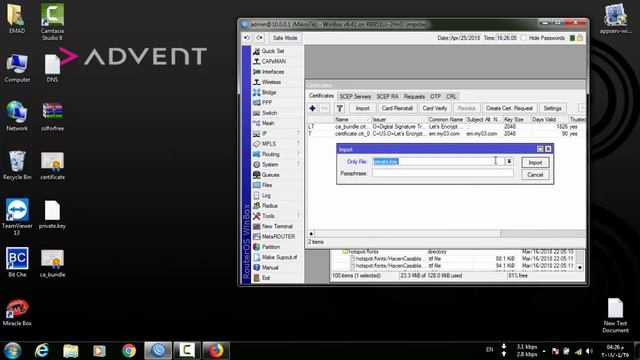
Task: Click Make Supout.rf in sidebar
Action: (x=279, y=257)
